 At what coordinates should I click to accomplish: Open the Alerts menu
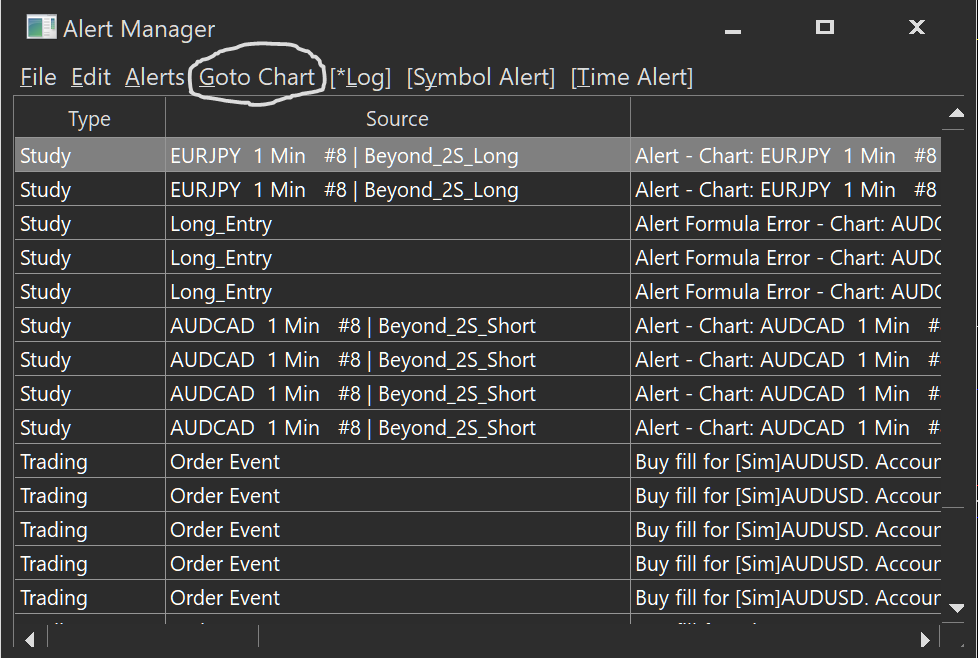[x=155, y=77]
